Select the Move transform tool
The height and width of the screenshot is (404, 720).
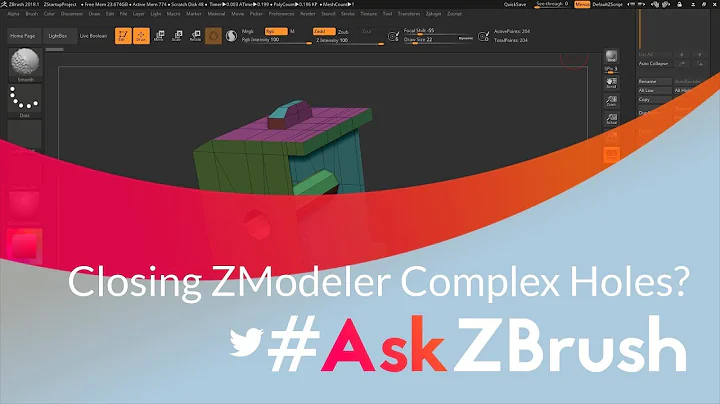coord(159,36)
